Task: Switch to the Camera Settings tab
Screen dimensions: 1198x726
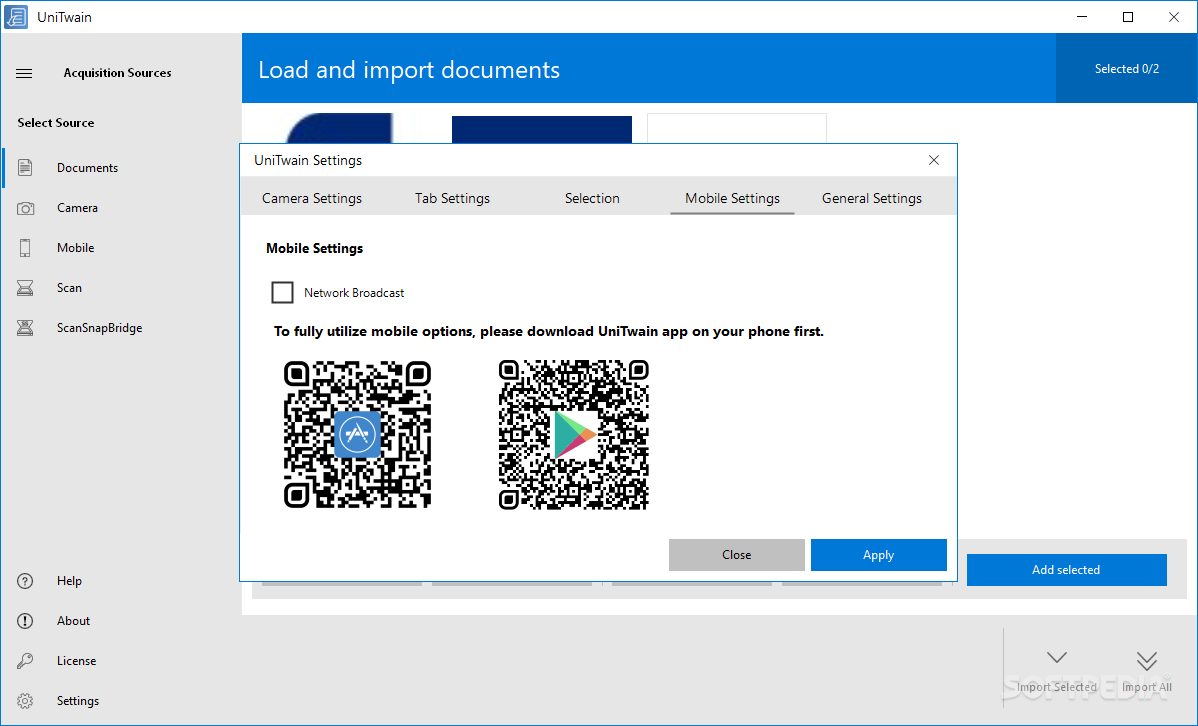Action: click(312, 198)
